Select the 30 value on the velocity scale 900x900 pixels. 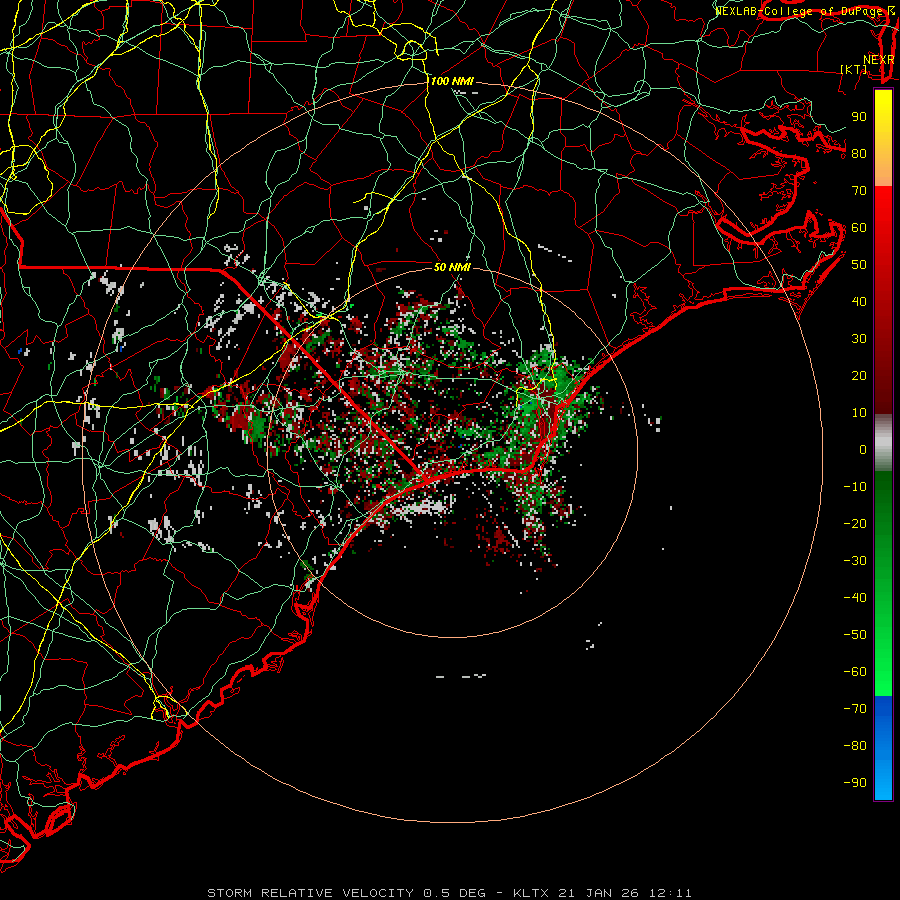[x=859, y=339]
